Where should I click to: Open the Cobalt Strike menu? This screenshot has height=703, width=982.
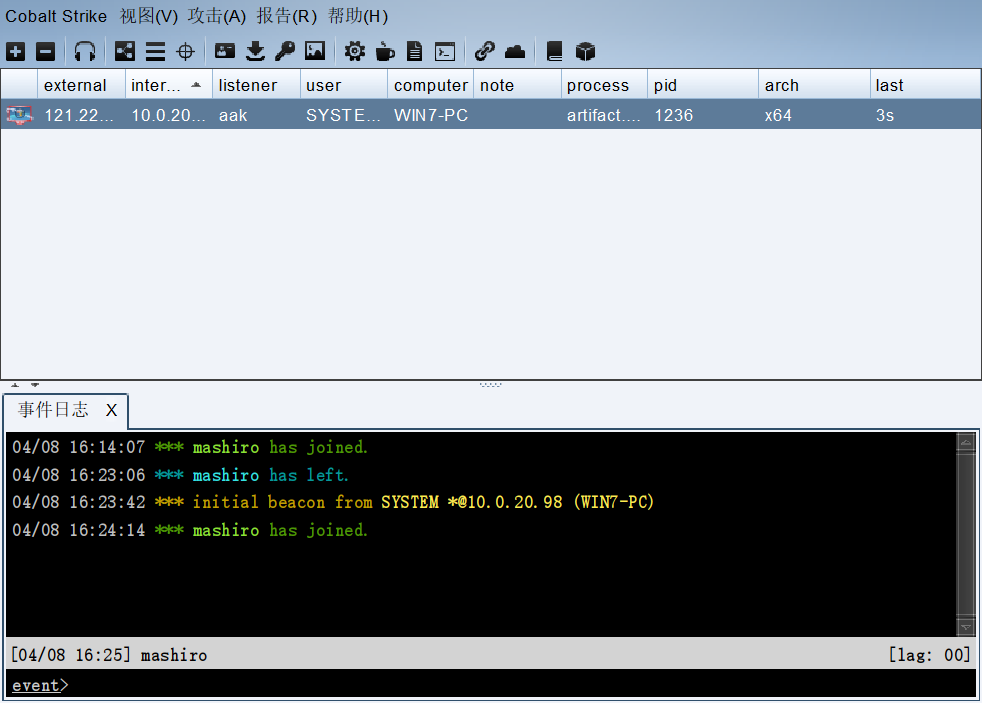pos(56,16)
